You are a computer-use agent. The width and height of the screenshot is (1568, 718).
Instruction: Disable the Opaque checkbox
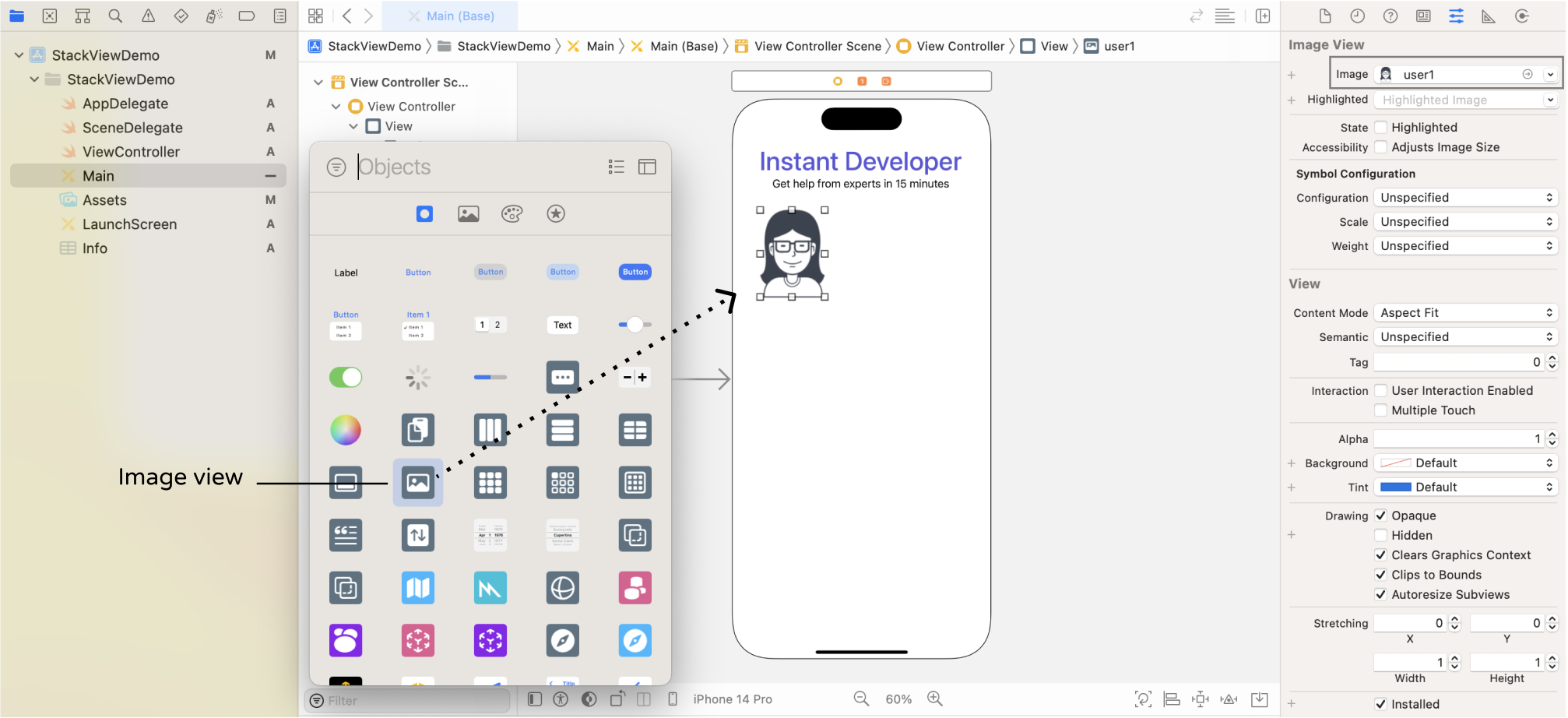[1381, 515]
